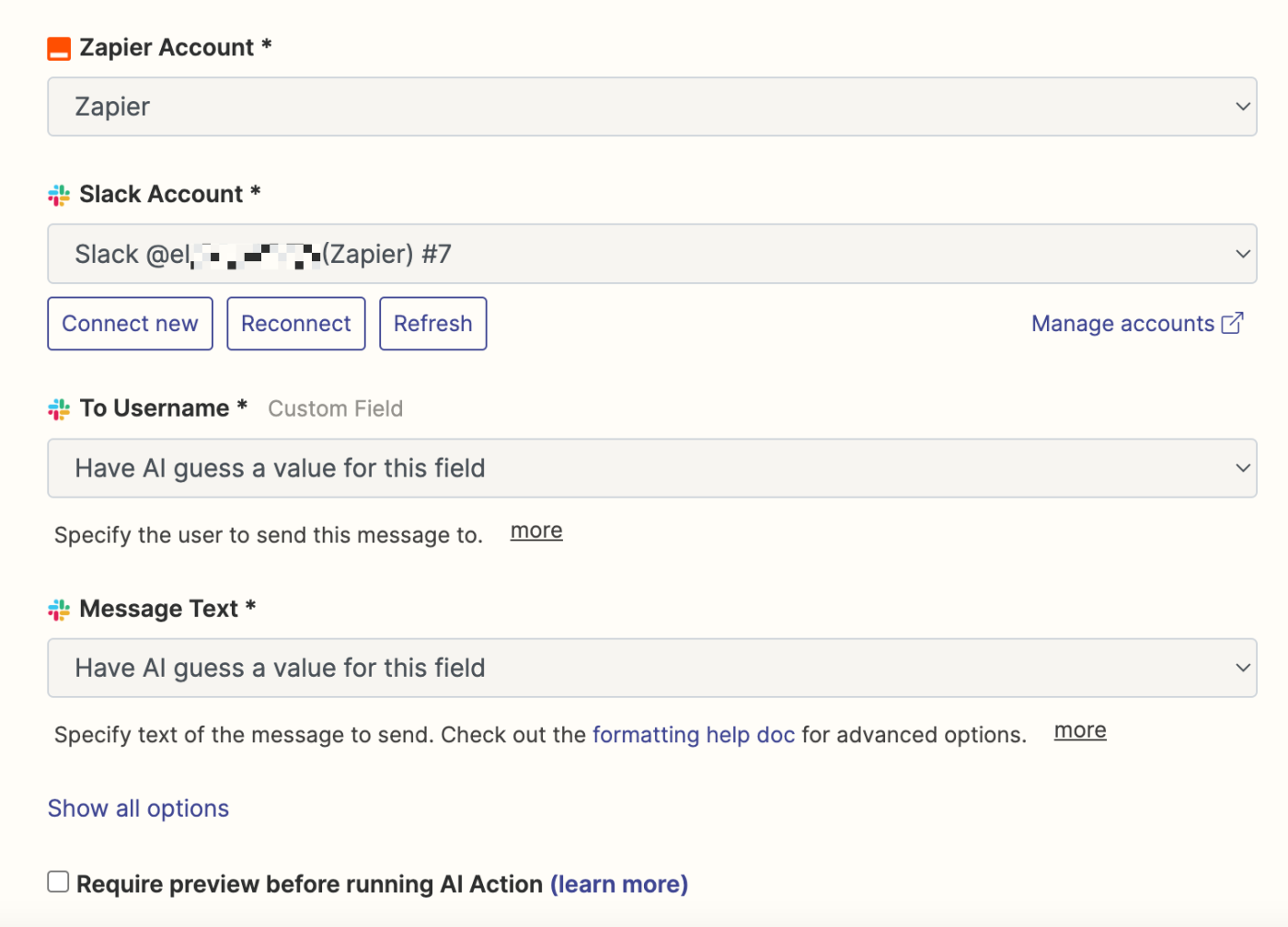Open the Zapier Account dropdown

click(x=652, y=107)
